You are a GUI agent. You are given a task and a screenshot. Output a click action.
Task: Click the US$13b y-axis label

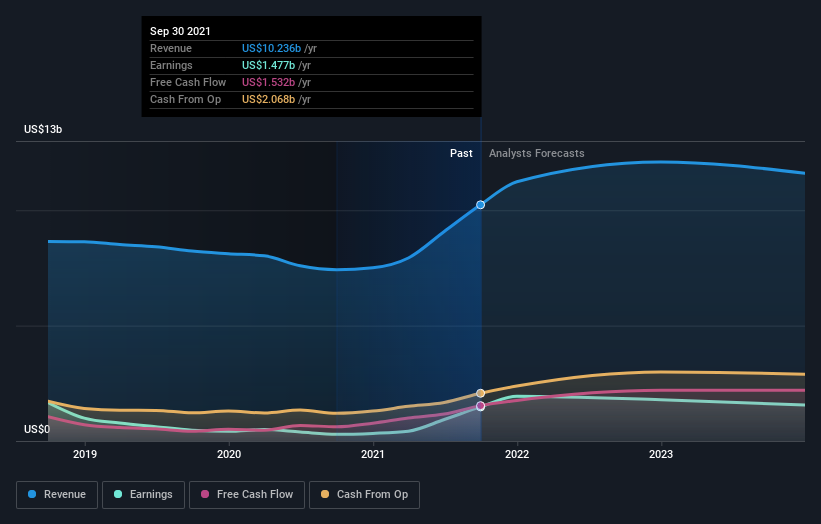click(43, 129)
